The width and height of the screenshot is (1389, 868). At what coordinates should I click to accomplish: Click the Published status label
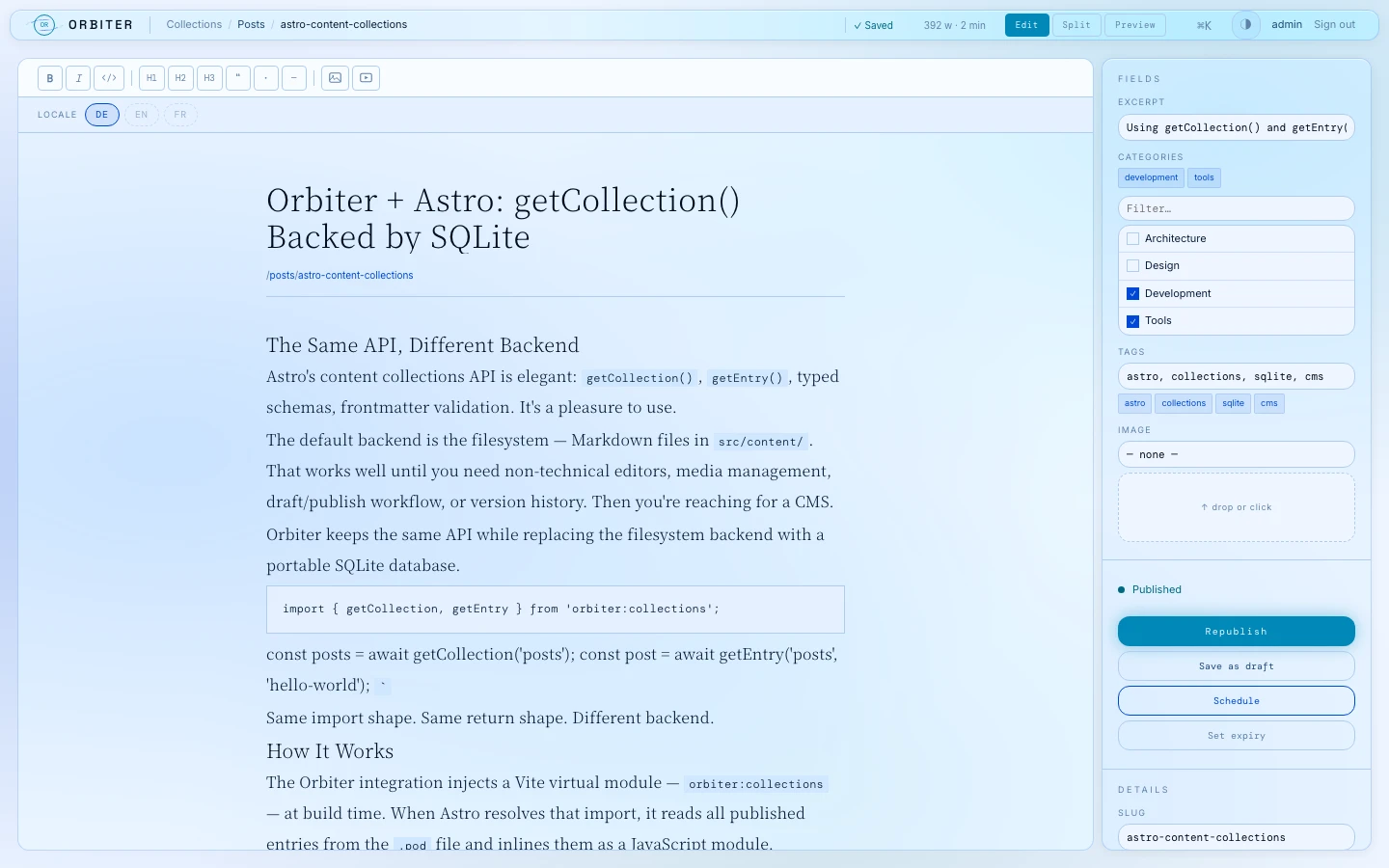click(1157, 589)
